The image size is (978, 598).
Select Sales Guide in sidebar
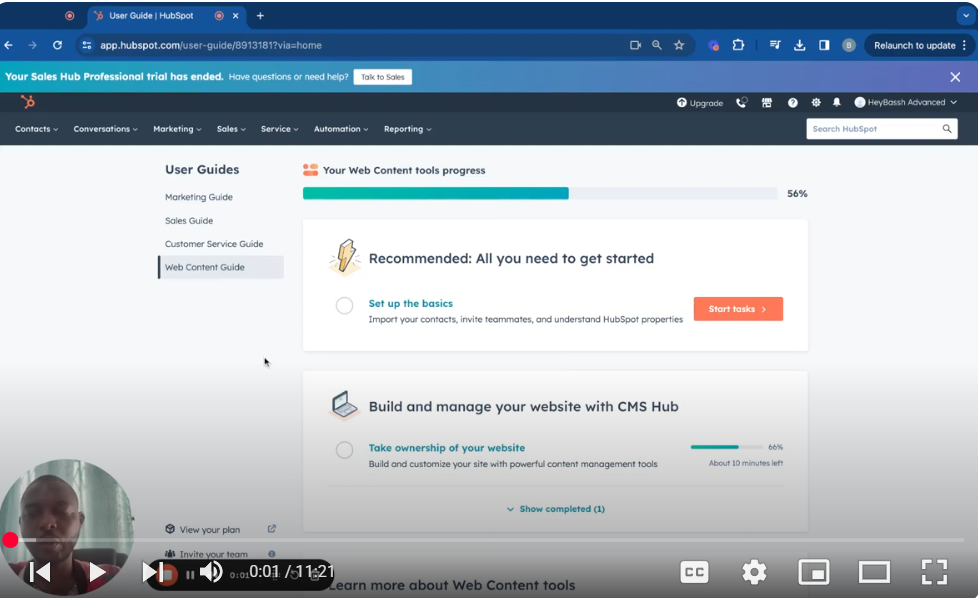pos(189,221)
